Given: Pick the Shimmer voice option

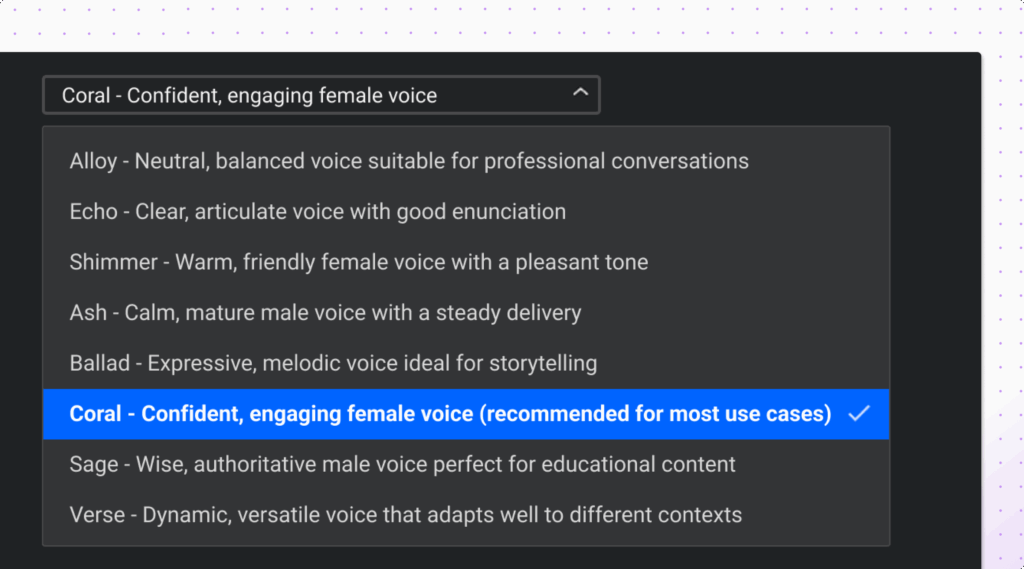Looking at the screenshot, I should point(358,262).
